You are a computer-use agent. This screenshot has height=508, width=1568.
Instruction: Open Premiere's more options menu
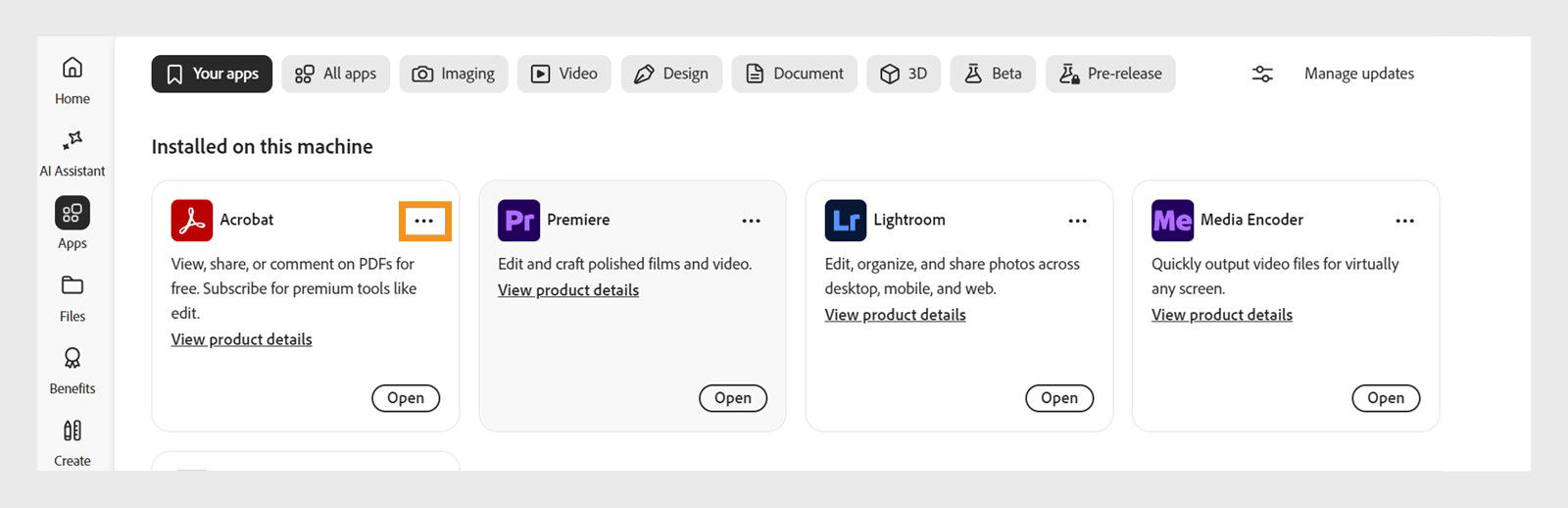[752, 221]
